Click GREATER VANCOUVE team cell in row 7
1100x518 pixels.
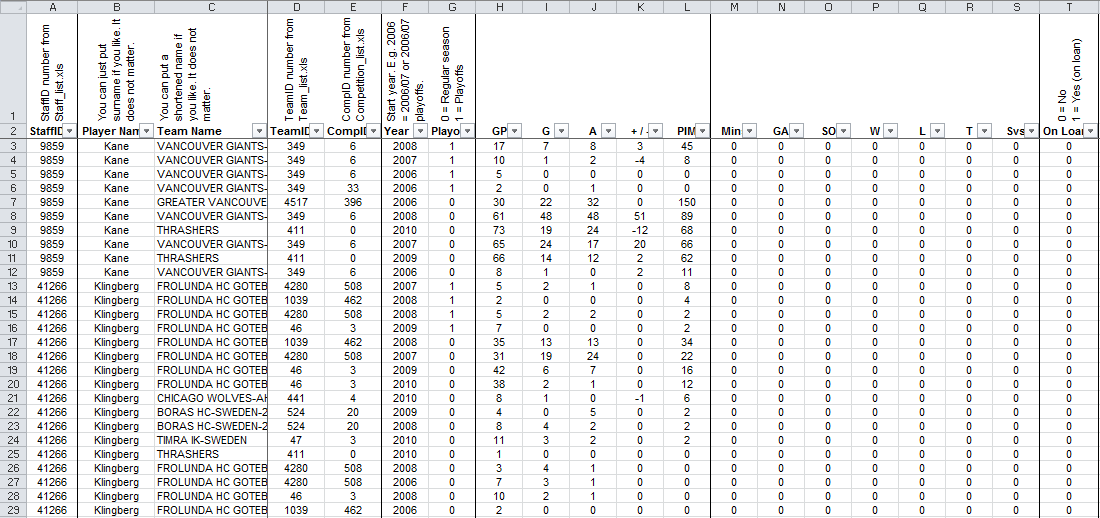[210, 202]
